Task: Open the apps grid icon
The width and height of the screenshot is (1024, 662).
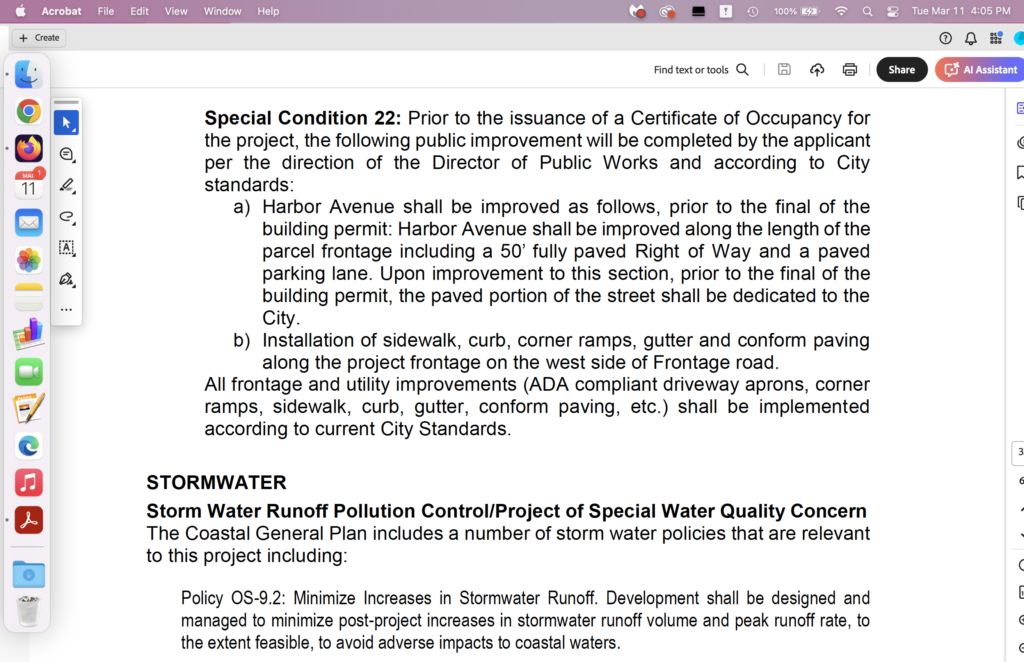Action: pyautogui.click(x=996, y=38)
